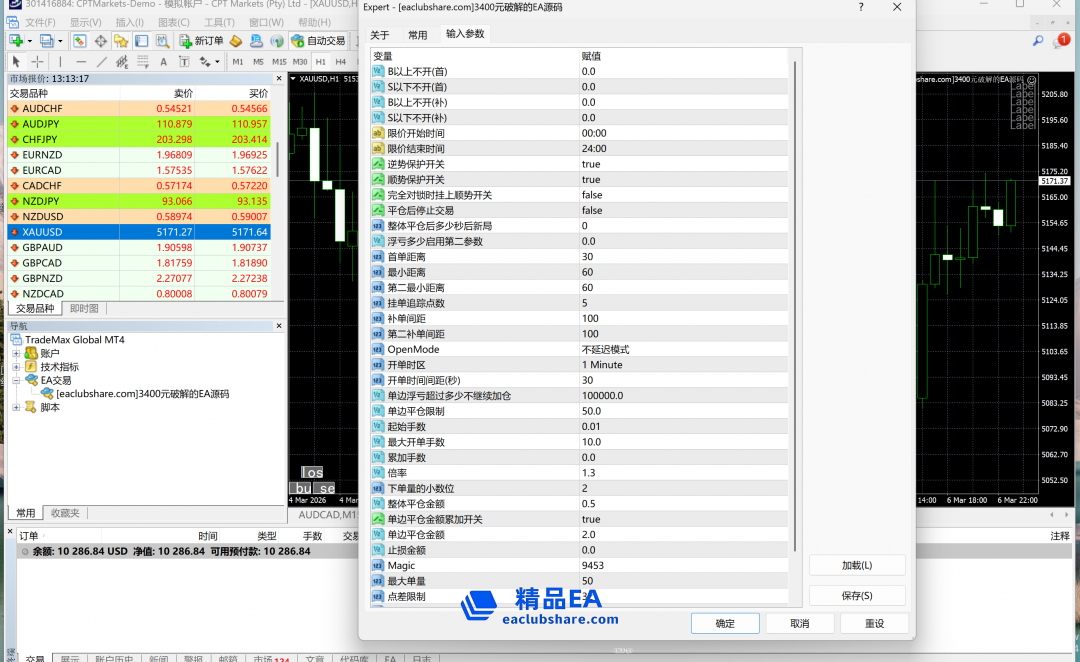Click the 逆势保护开关 true value

coord(591,164)
